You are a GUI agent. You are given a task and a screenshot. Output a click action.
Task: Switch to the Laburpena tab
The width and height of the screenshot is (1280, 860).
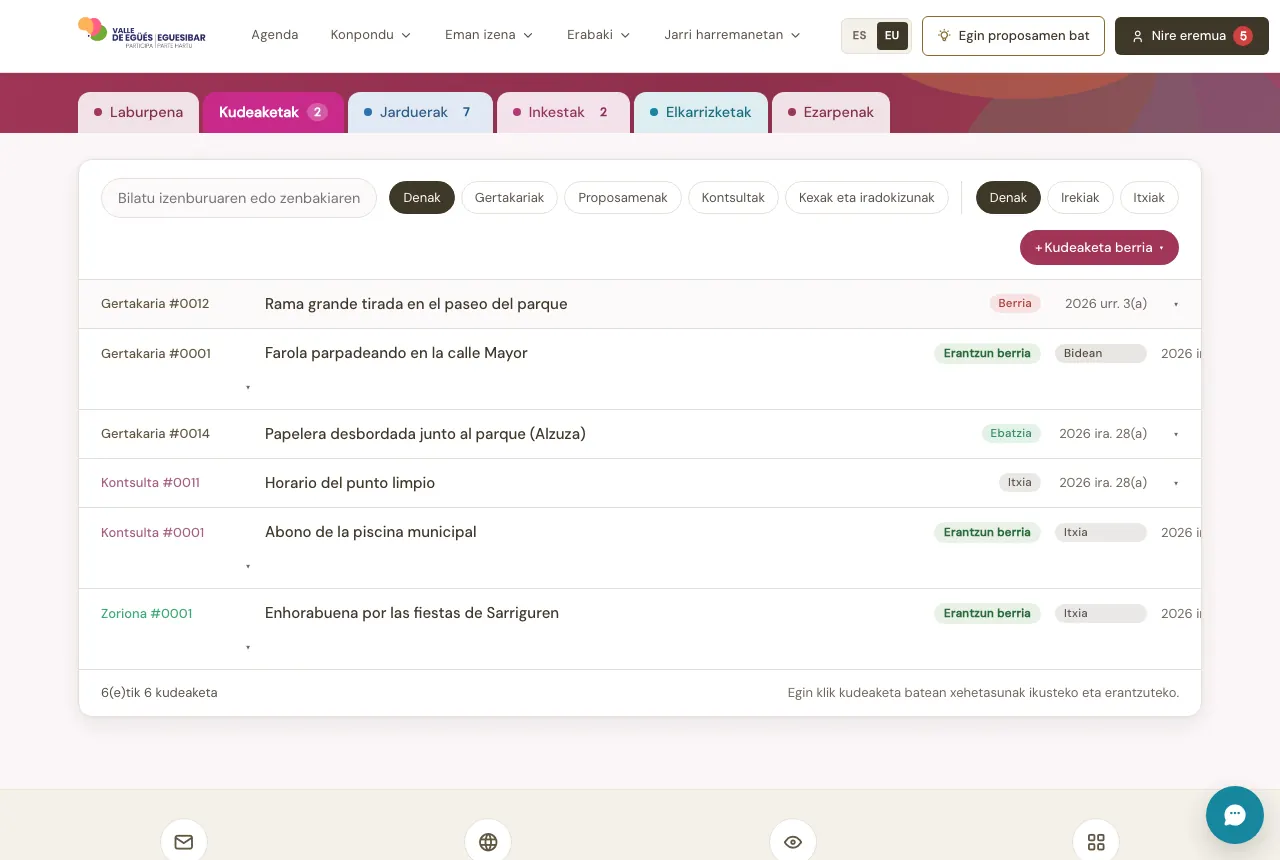pos(139,112)
